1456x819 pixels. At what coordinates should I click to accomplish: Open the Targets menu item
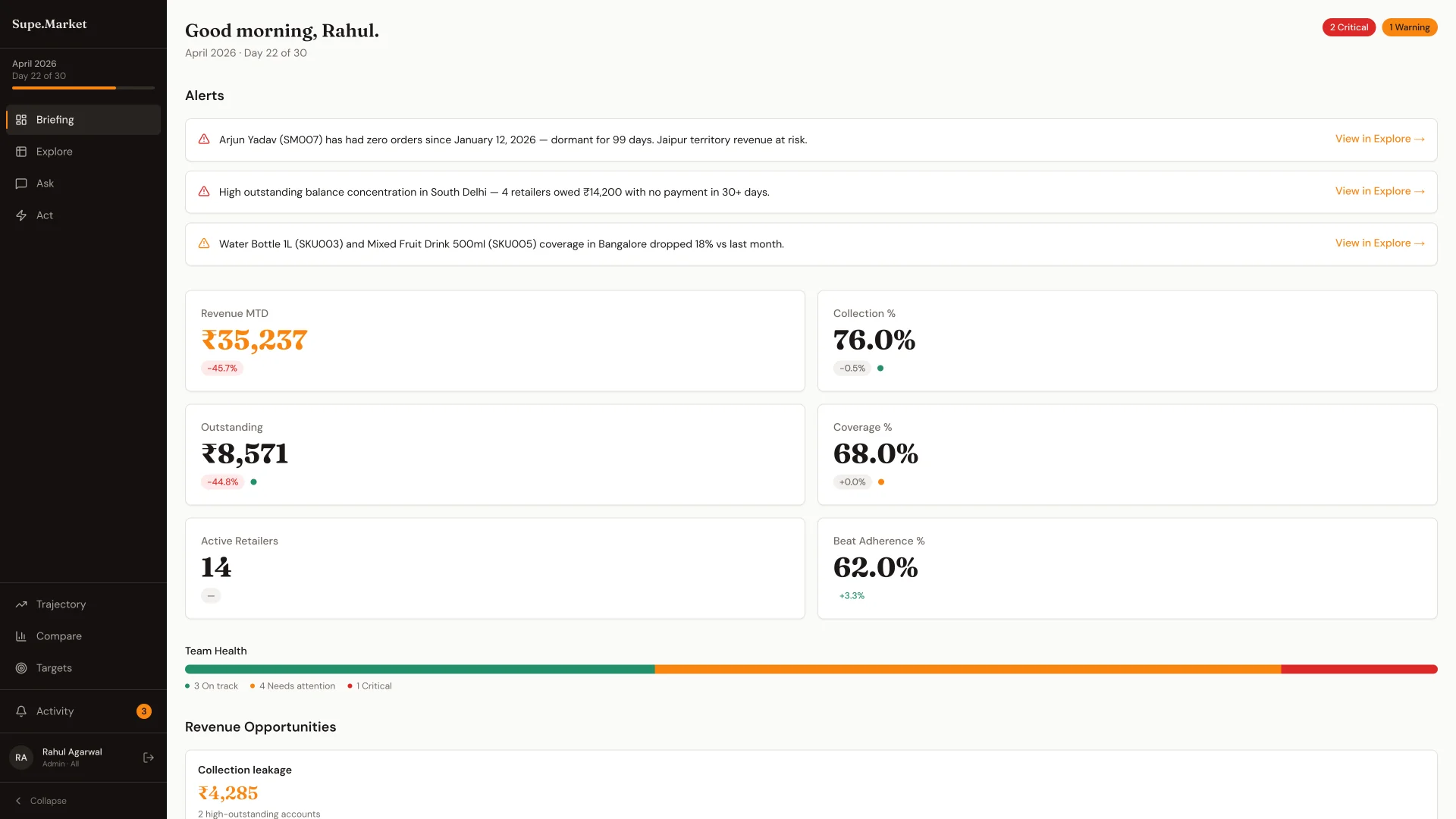click(x=54, y=668)
